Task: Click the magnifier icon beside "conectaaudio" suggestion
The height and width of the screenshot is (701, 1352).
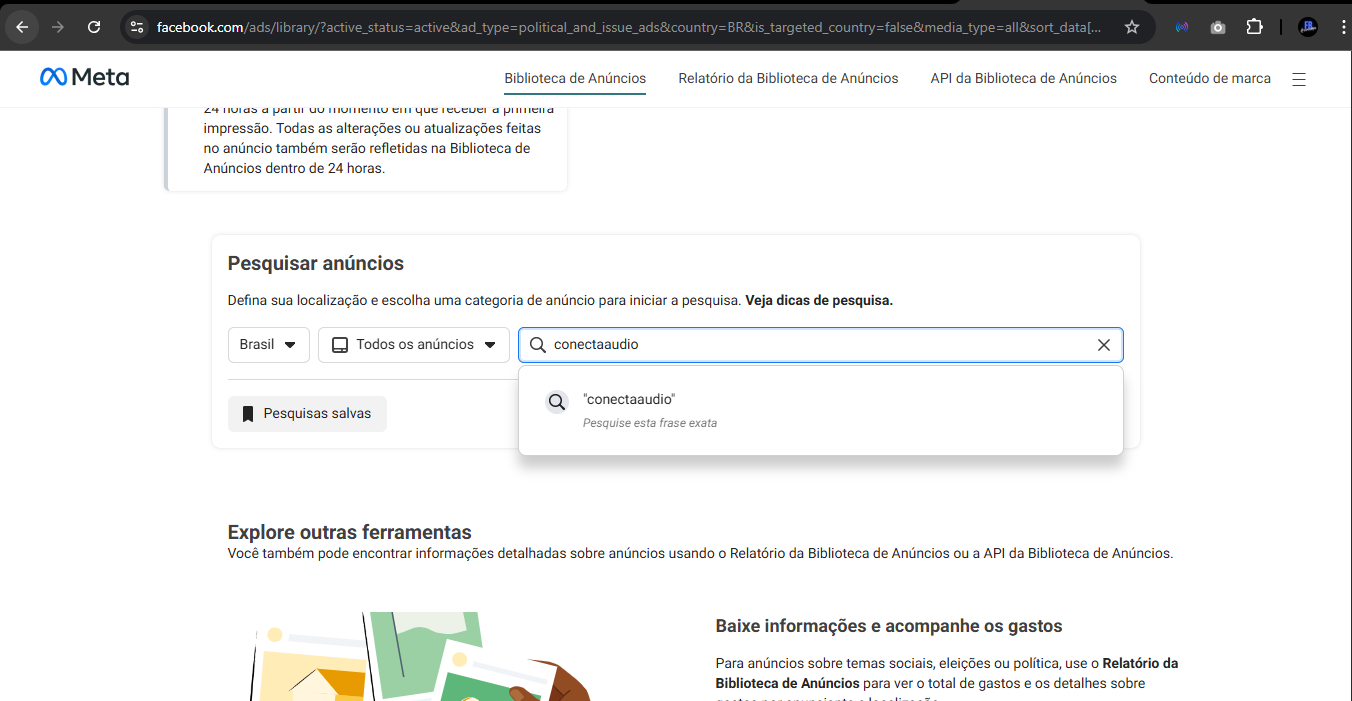Action: click(557, 402)
